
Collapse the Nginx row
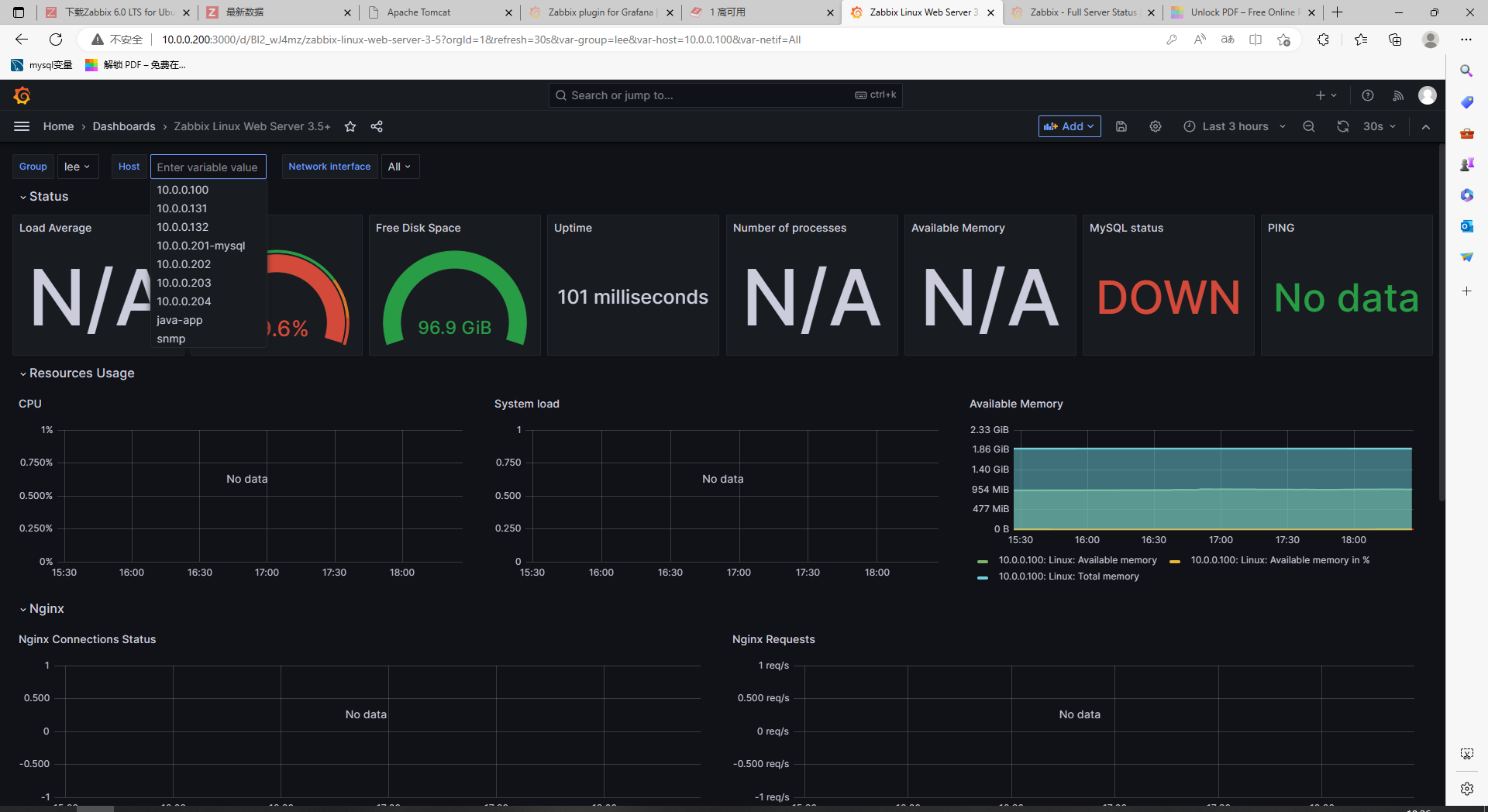coord(42,609)
